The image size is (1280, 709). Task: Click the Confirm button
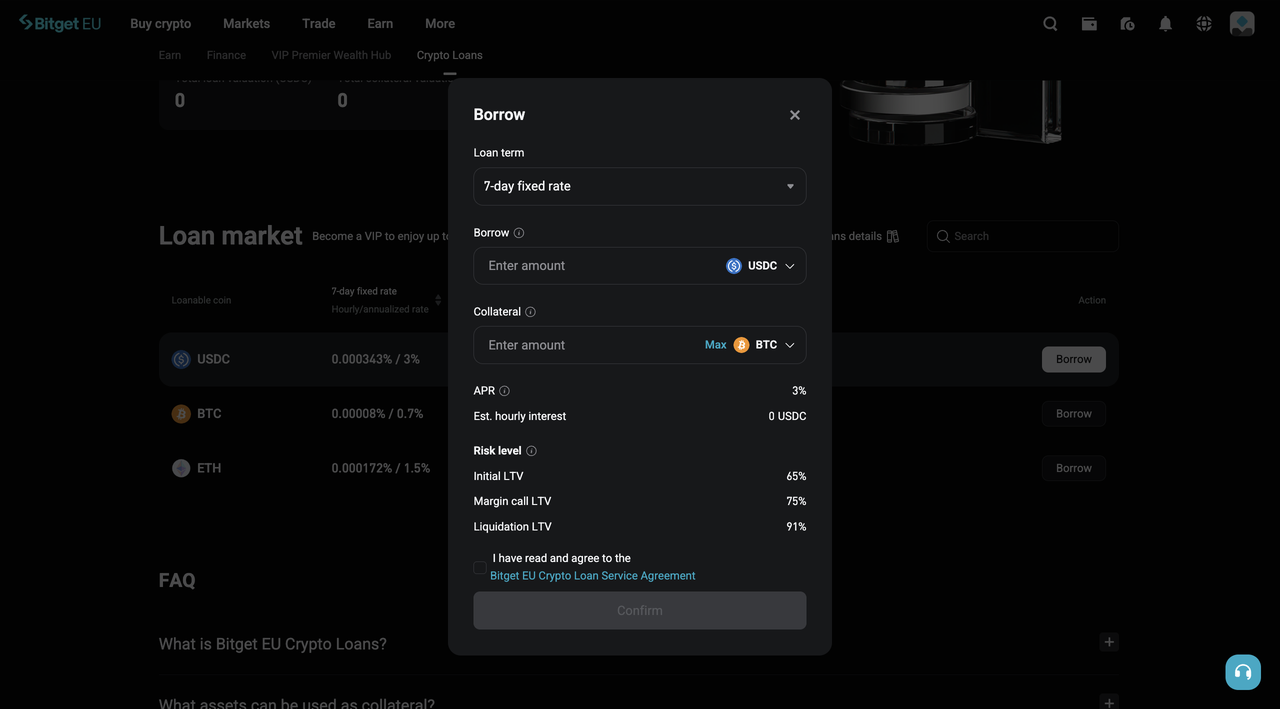[640, 611]
